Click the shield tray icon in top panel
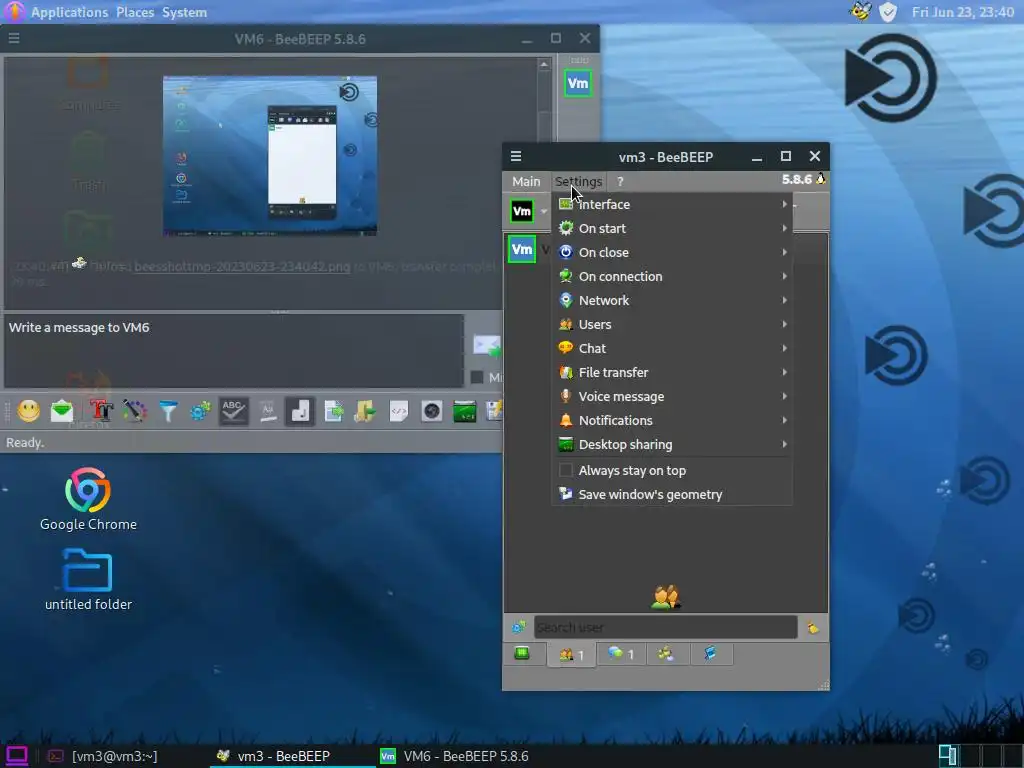Image resolution: width=1024 pixels, height=768 pixels. click(x=888, y=12)
